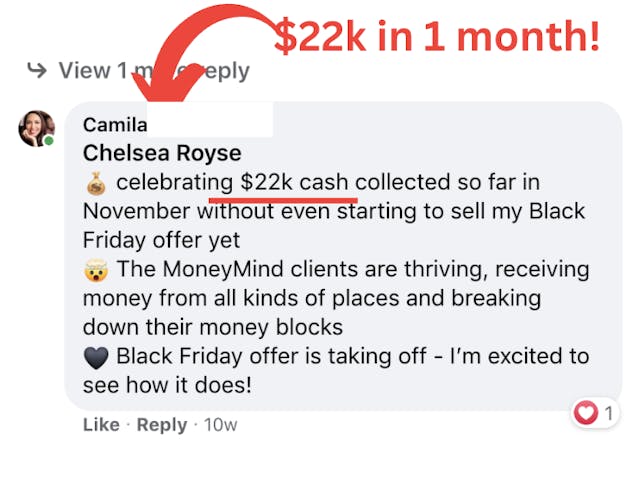Click the red $22k in 1 month! headline
This screenshot has width=643, height=480.
click(438, 36)
